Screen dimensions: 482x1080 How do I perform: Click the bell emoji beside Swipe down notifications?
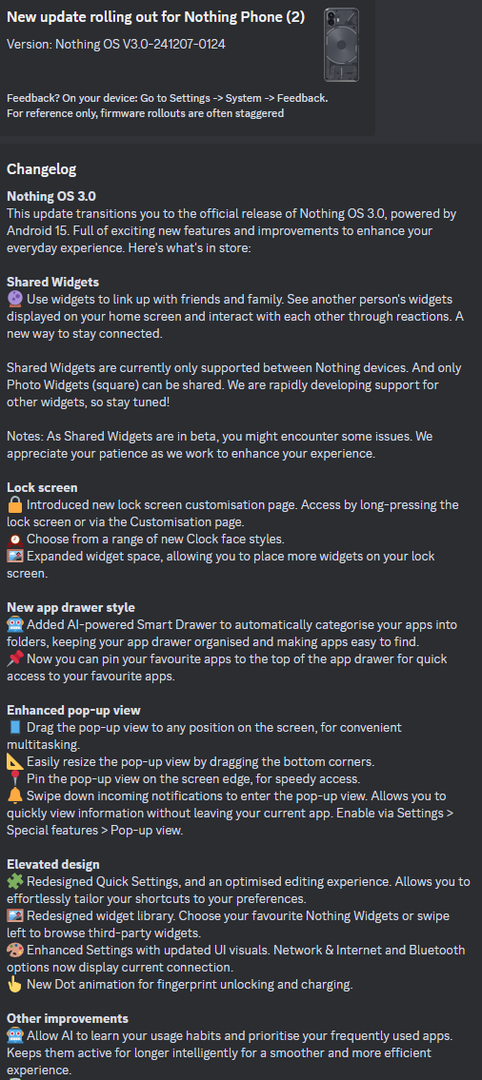[14, 796]
